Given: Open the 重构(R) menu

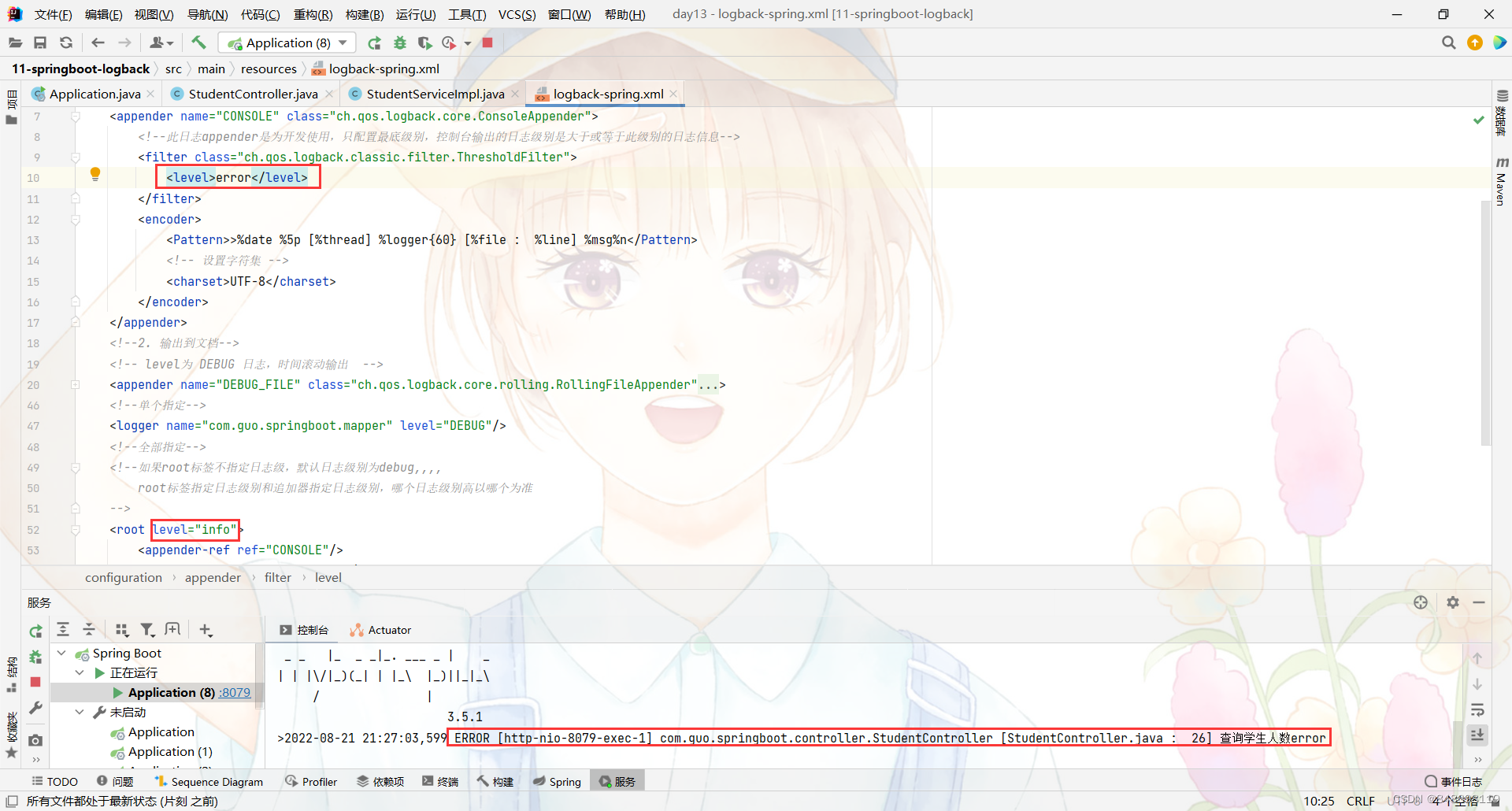Looking at the screenshot, I should (313, 14).
